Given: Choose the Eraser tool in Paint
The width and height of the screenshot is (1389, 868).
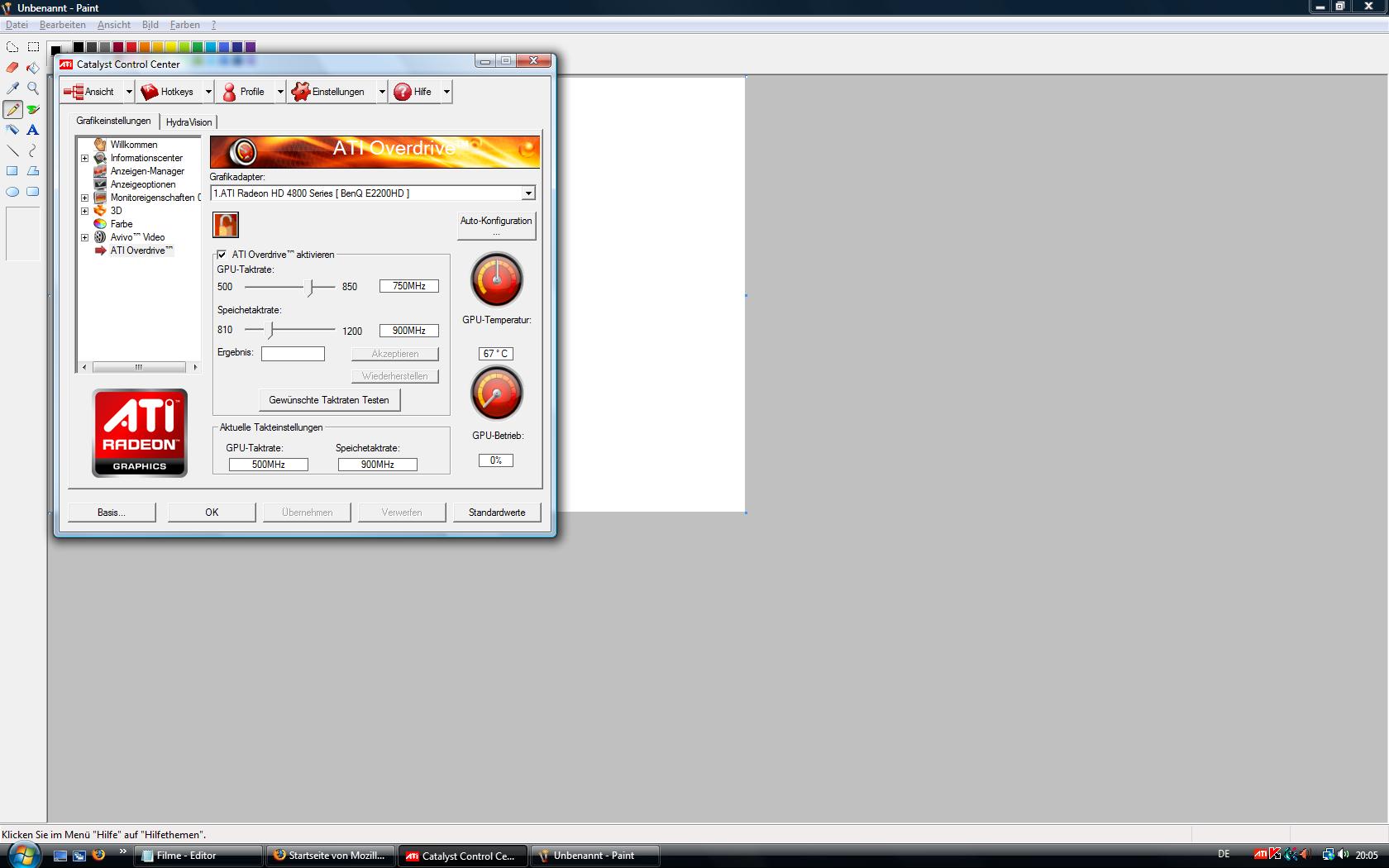Looking at the screenshot, I should click(12, 68).
